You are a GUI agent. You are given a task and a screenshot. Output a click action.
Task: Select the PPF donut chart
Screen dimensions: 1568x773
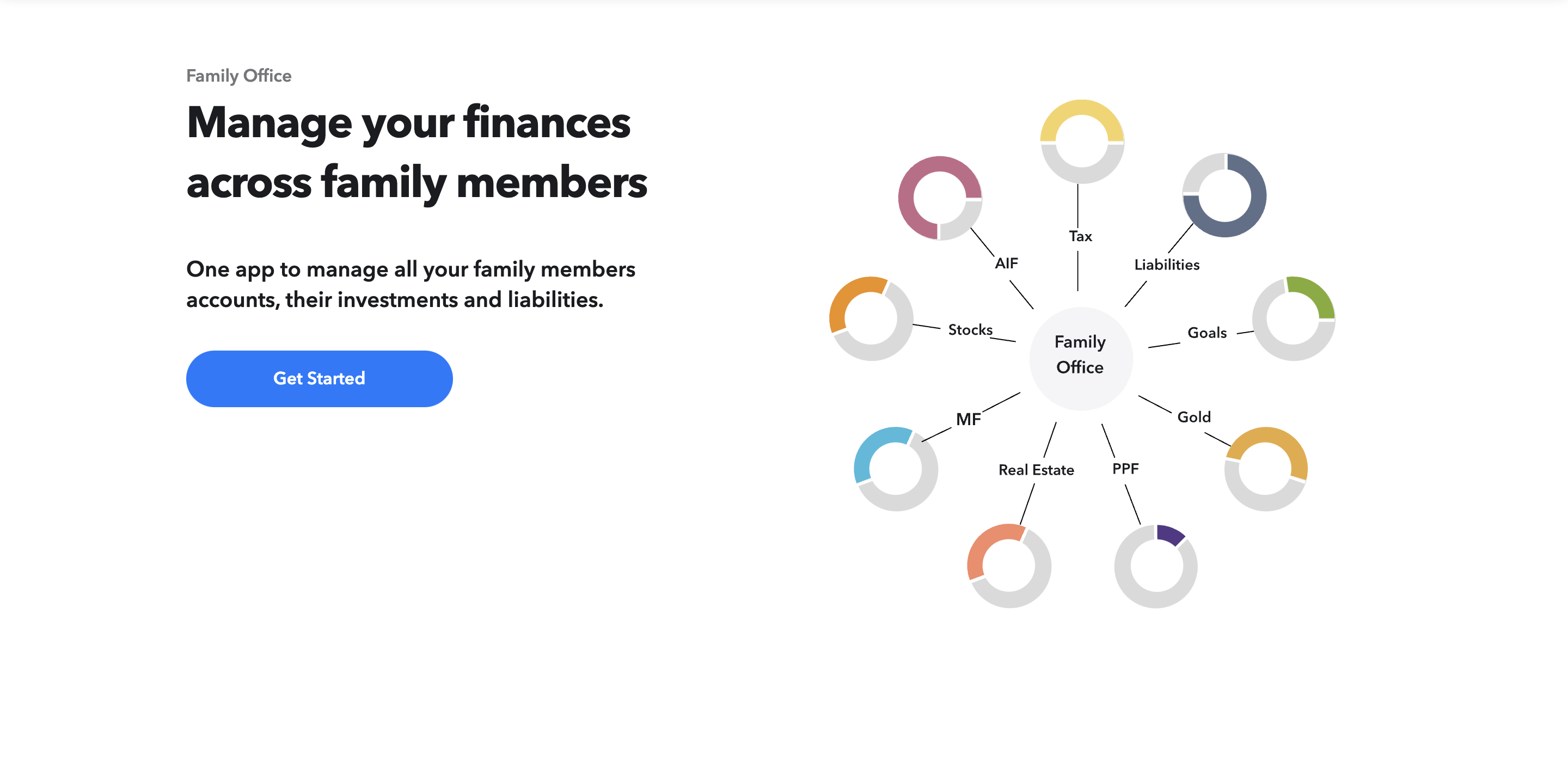(1155, 566)
